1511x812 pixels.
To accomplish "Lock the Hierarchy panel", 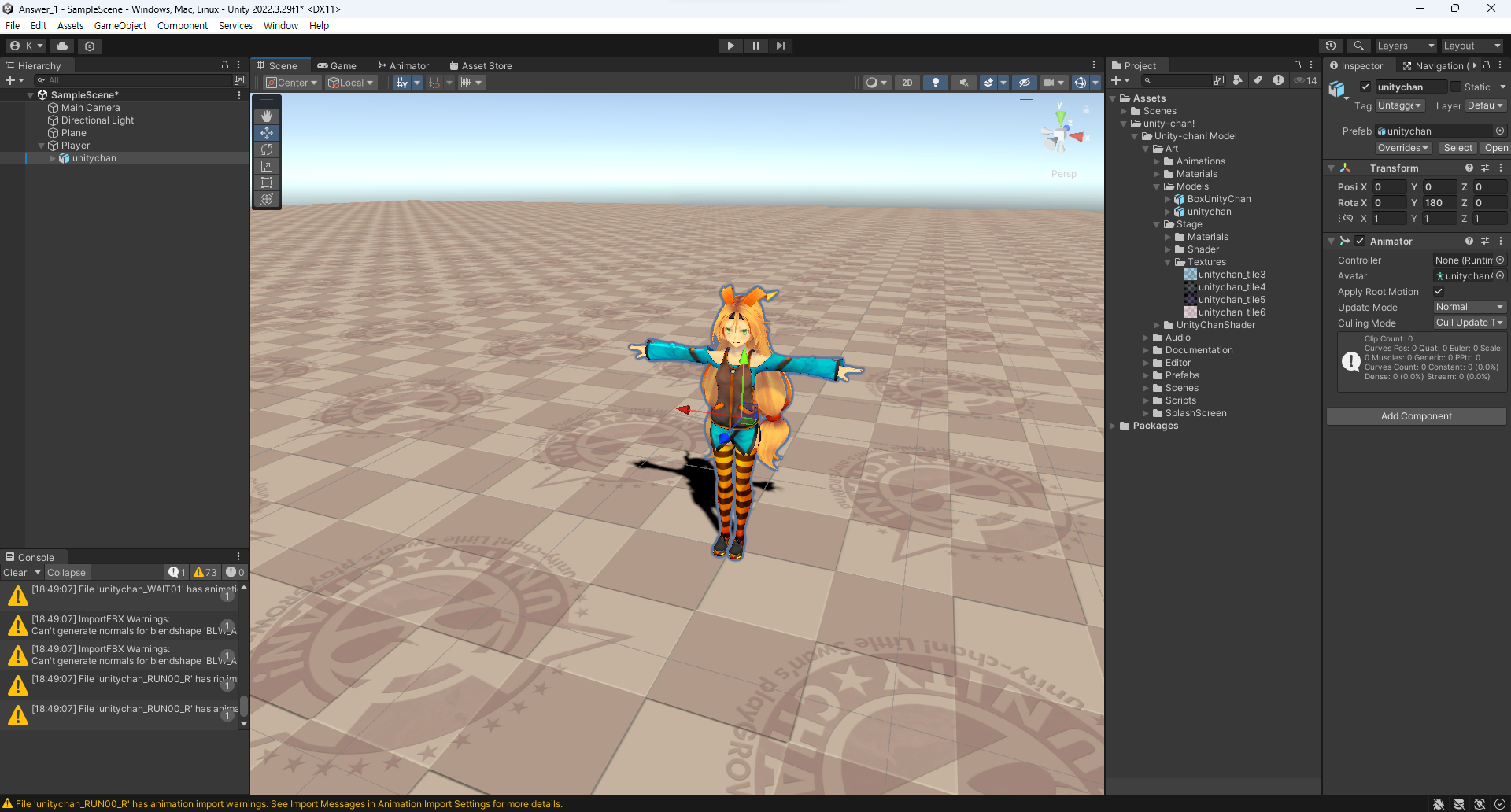I will (225, 65).
